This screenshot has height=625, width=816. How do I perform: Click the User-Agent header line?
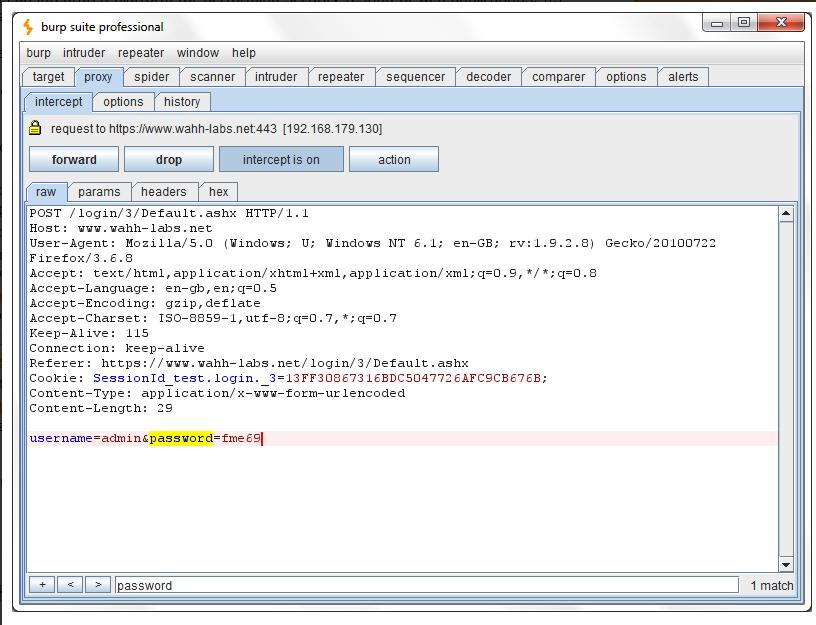[x=373, y=244]
